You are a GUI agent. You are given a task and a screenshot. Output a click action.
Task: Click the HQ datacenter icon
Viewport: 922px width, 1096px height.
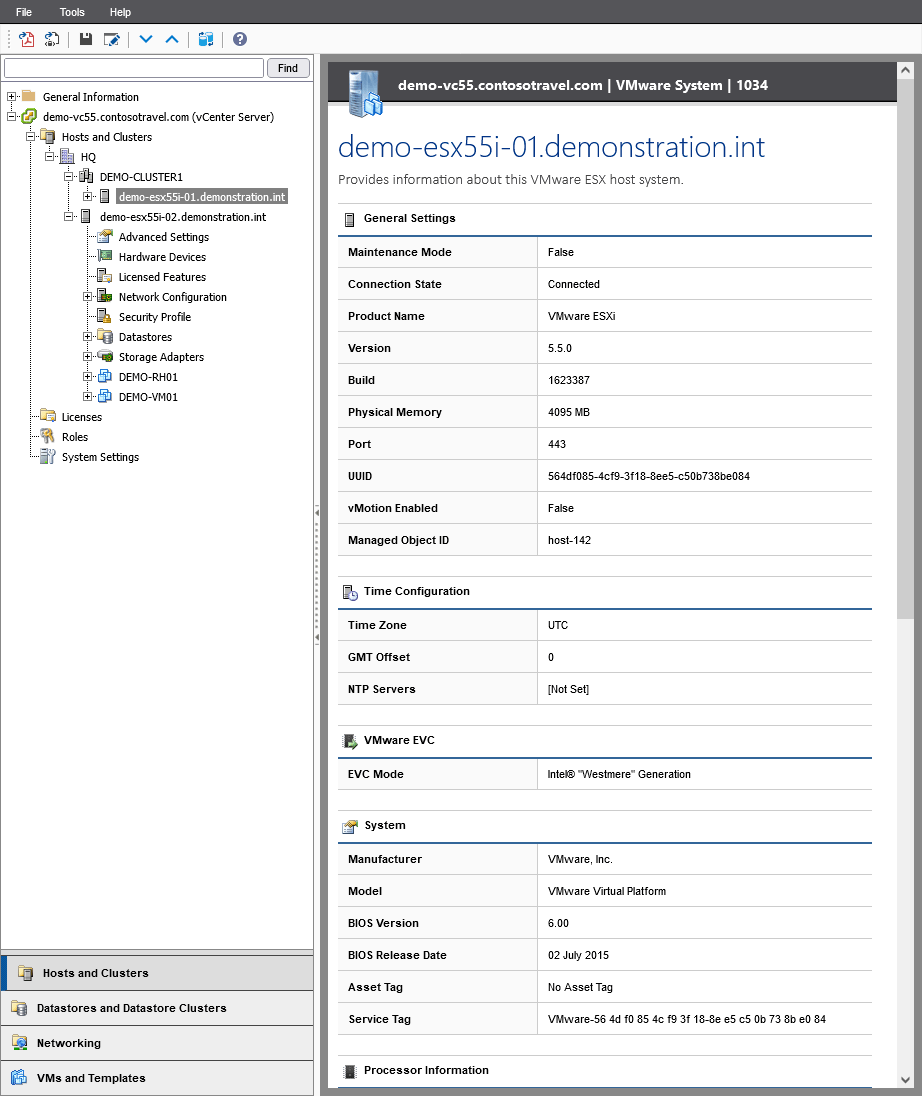(x=67, y=157)
